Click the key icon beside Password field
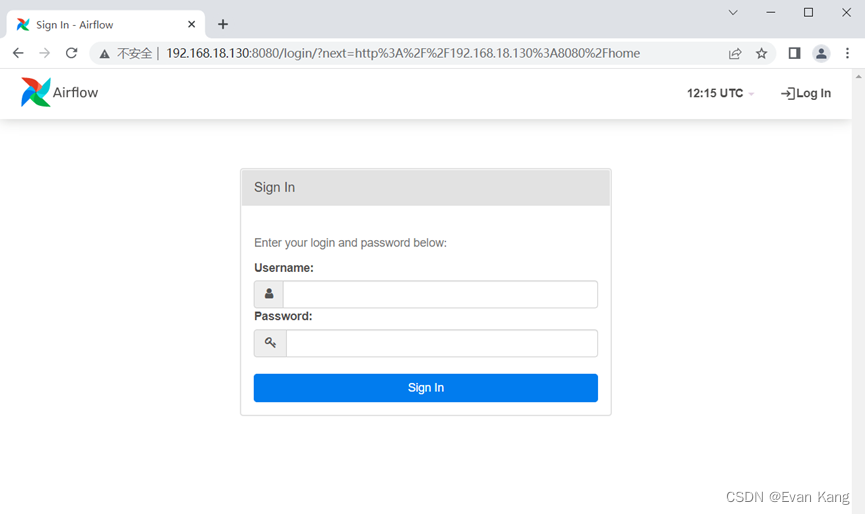This screenshot has width=865, height=514. pos(270,343)
